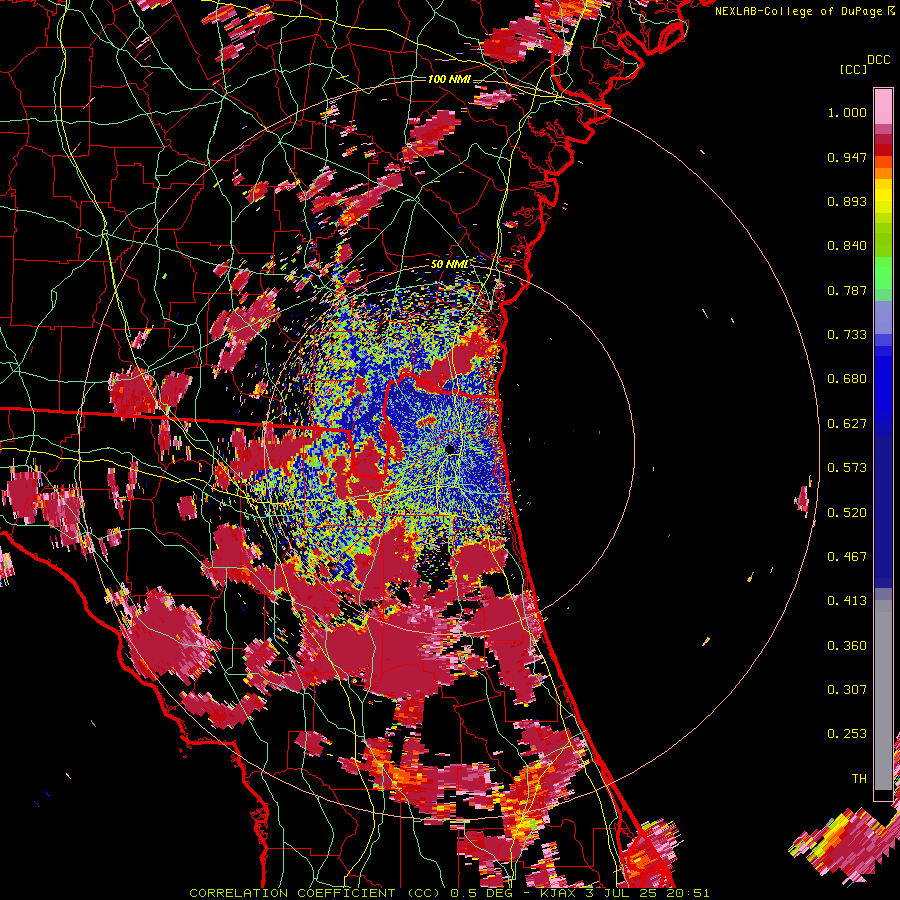
Task: Click the yellow segment of the color bar
Action: tap(883, 196)
